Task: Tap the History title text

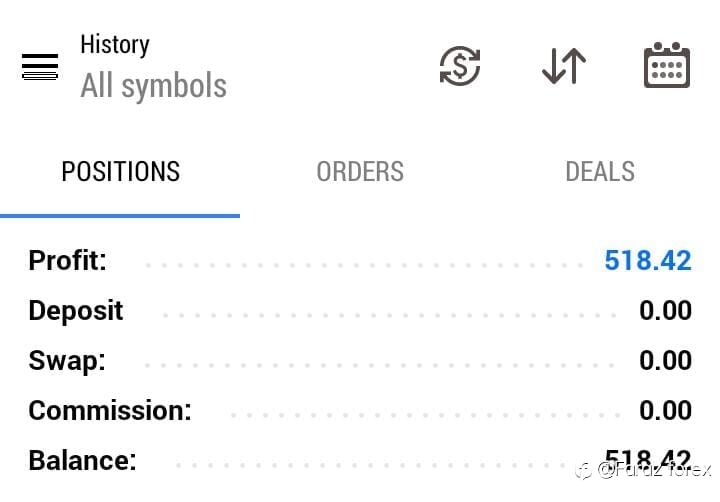Action: coord(115,45)
